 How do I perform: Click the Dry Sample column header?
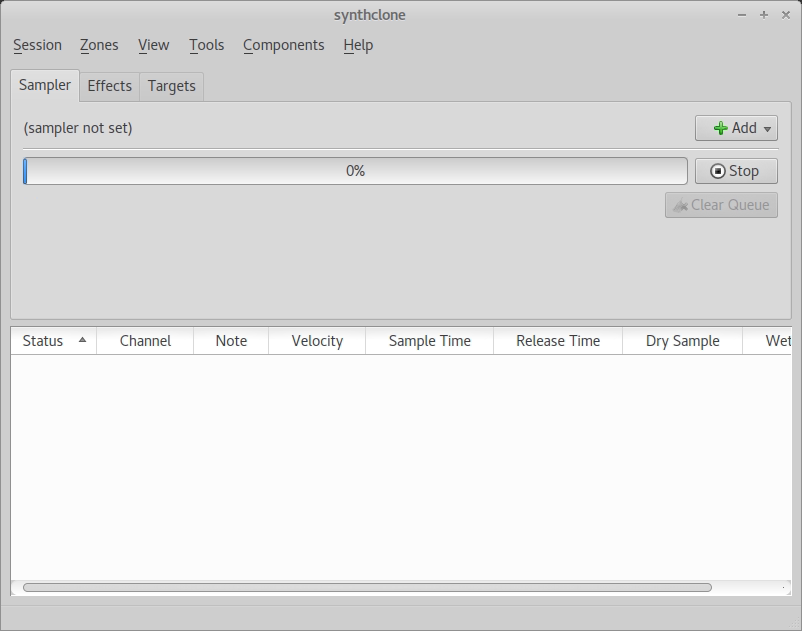682,341
